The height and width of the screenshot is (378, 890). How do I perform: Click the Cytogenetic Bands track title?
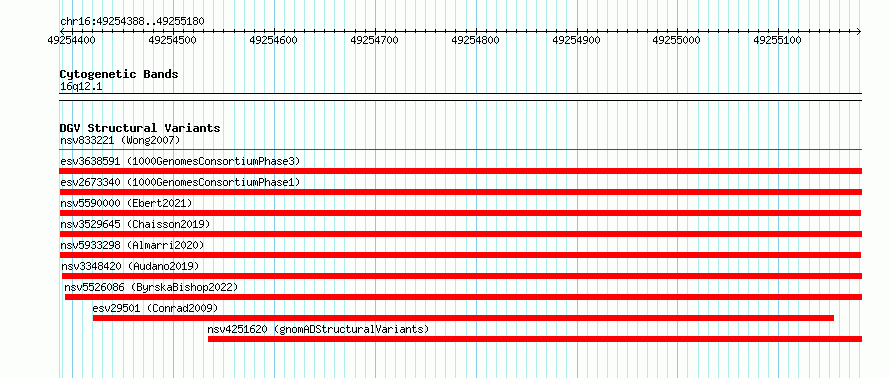(x=119, y=74)
